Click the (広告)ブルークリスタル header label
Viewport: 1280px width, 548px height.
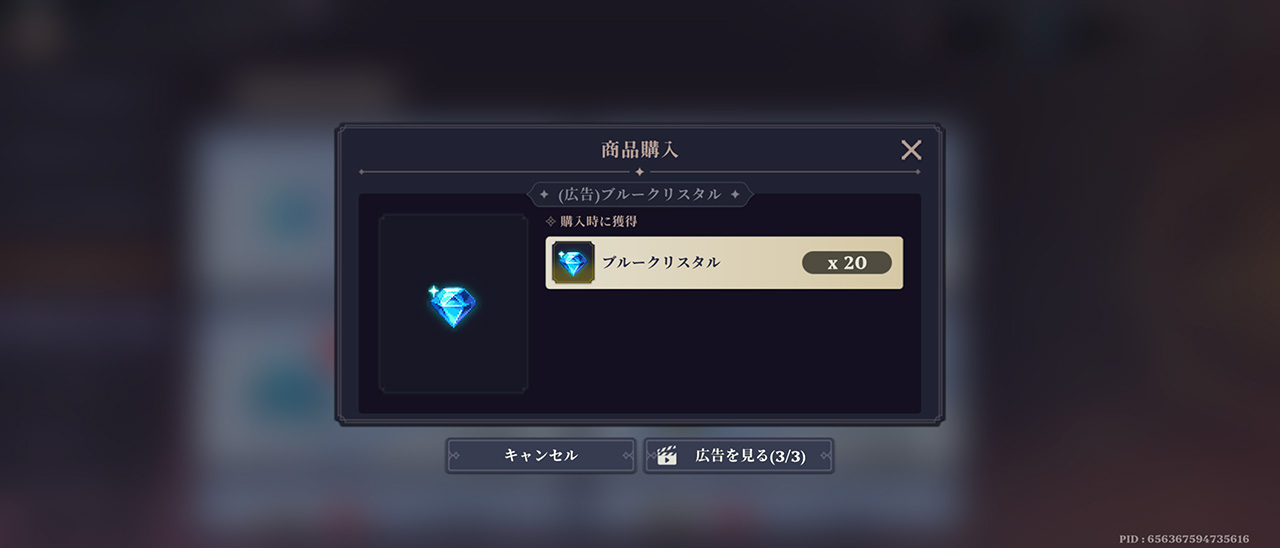point(639,194)
